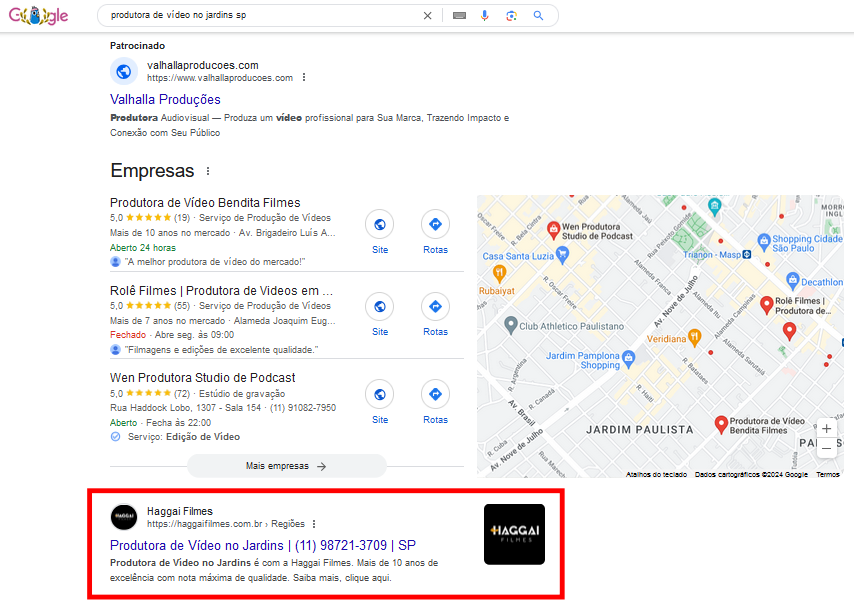Zoom out on the map

tap(826, 449)
